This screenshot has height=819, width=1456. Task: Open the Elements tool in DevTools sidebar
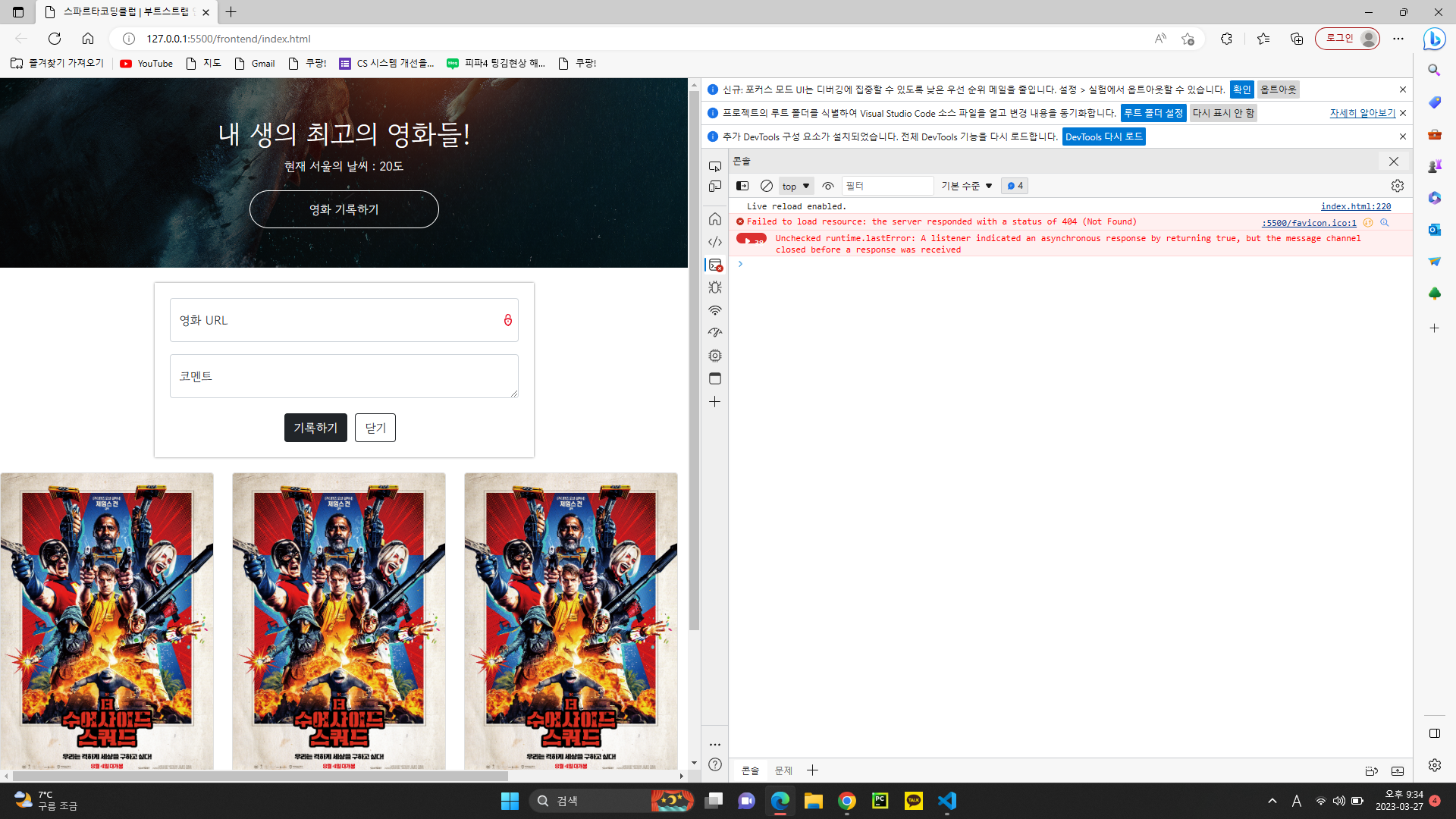[x=714, y=242]
